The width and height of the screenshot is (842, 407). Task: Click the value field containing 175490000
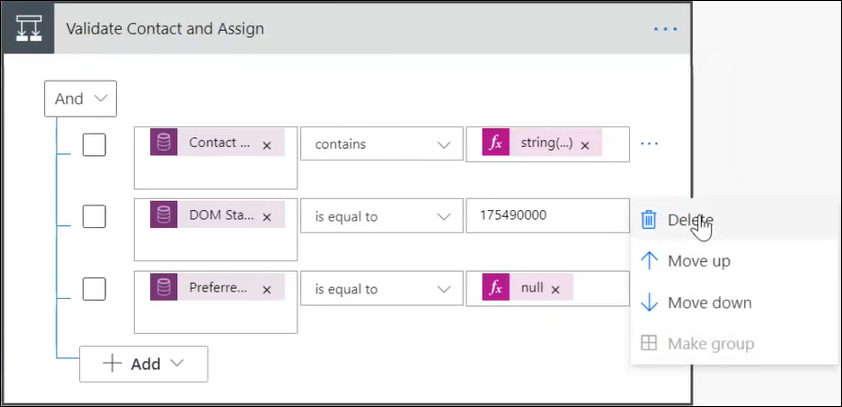tap(545, 217)
